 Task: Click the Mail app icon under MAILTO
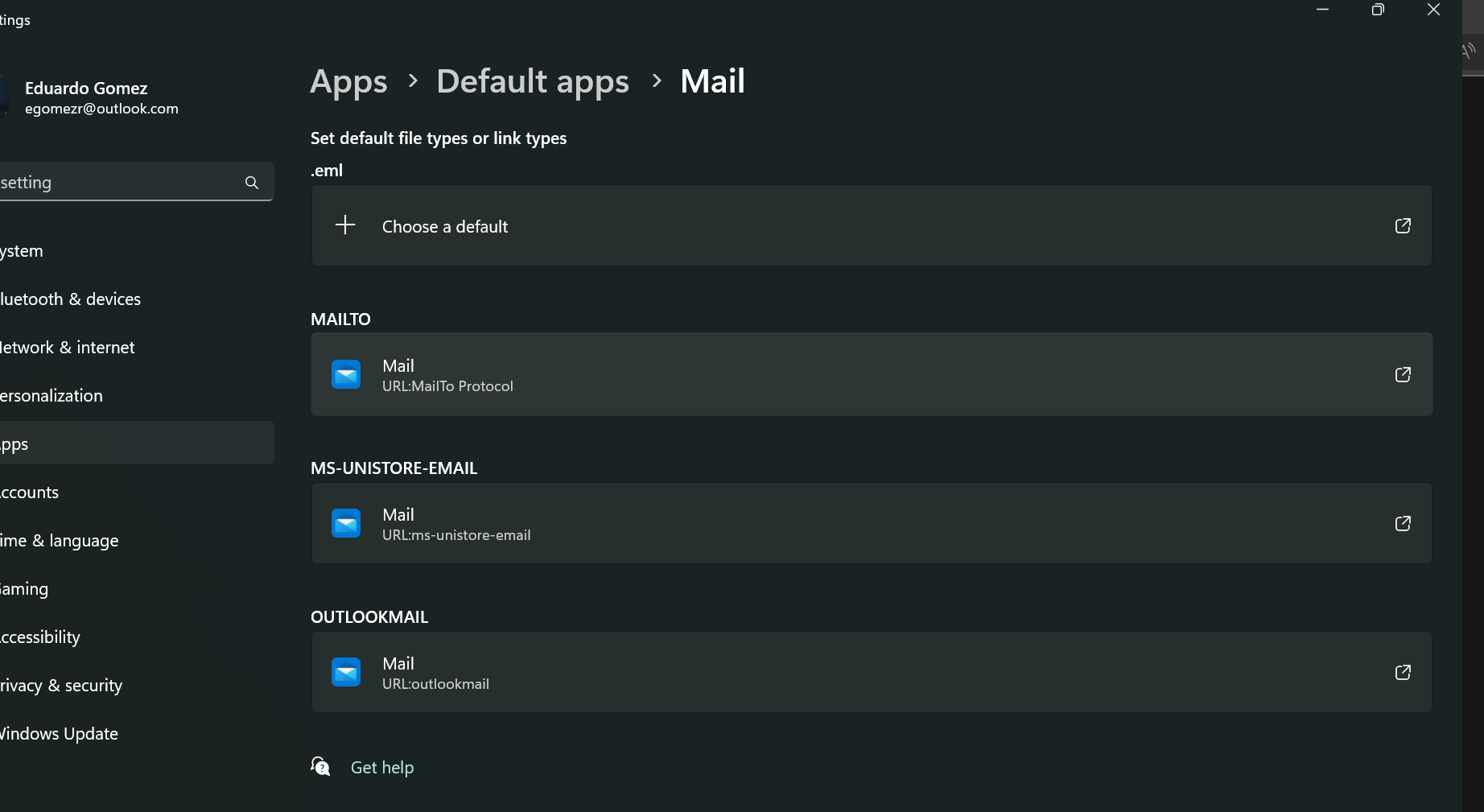[x=345, y=374]
